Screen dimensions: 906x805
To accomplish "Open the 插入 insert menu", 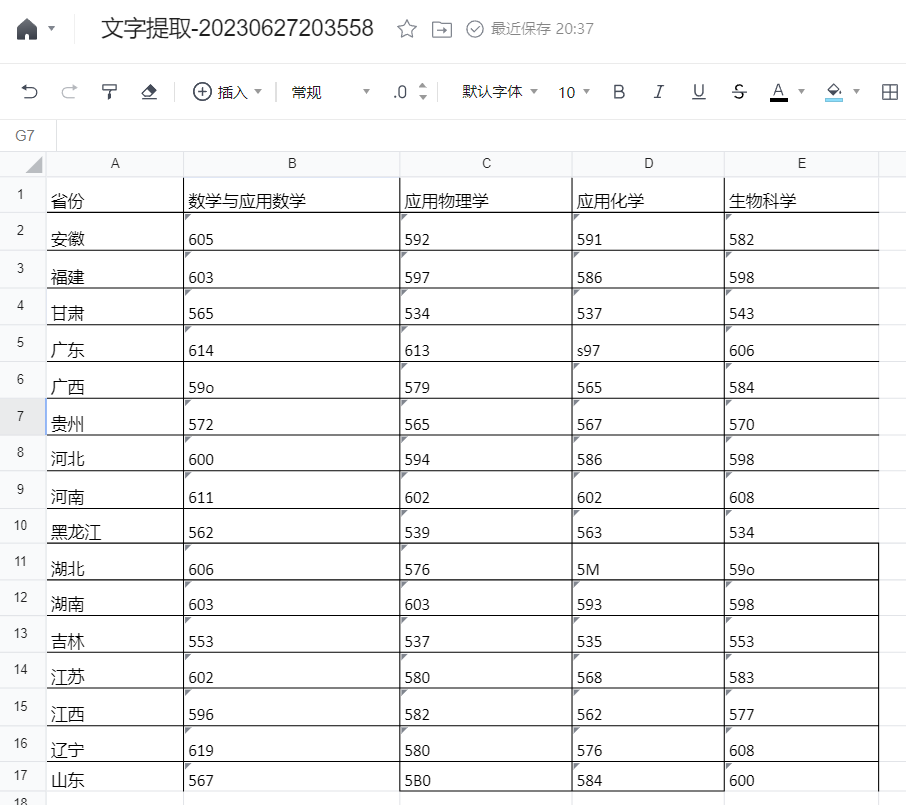I will point(227,92).
